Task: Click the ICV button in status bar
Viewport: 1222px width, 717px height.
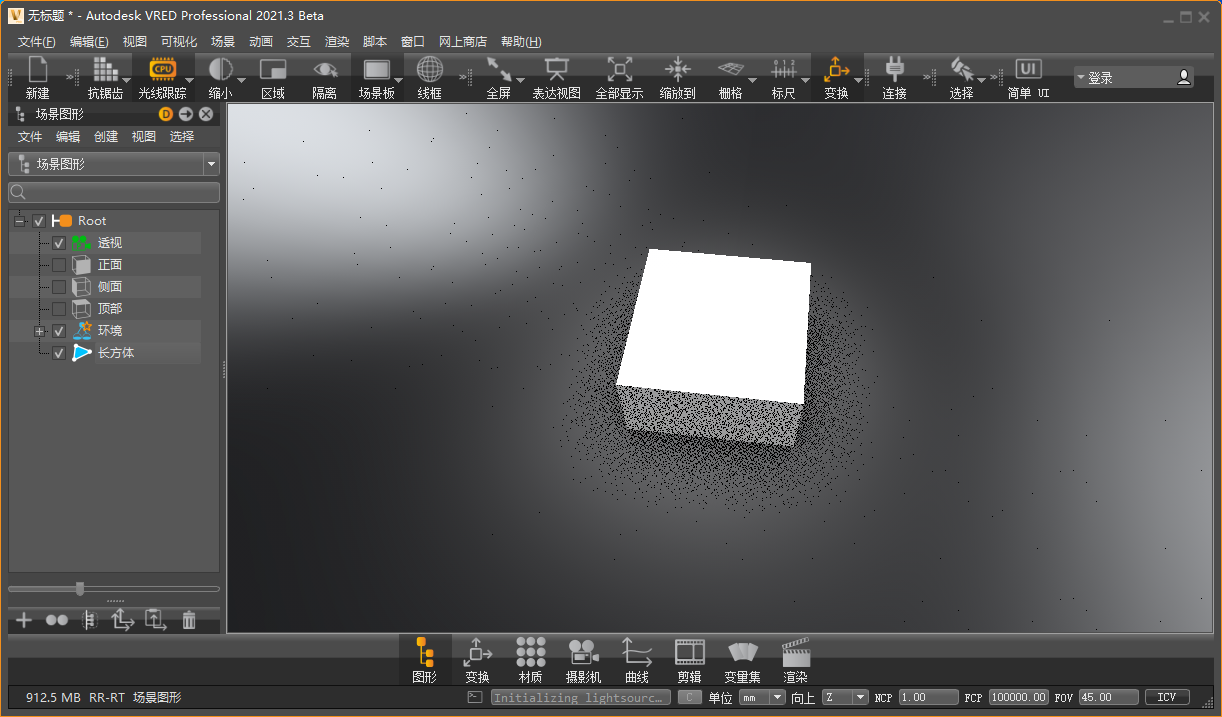Action: pos(1167,697)
